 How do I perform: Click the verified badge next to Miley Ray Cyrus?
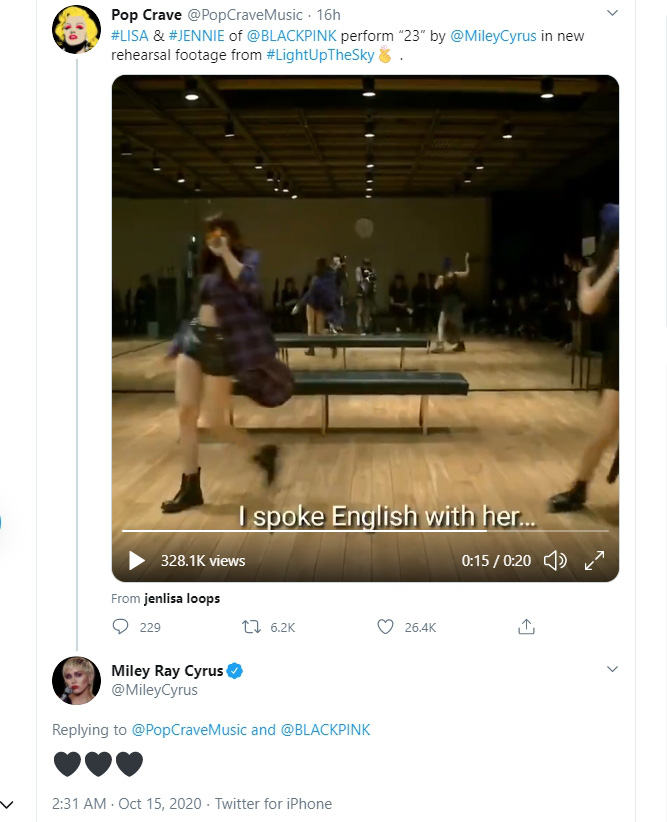[234, 671]
